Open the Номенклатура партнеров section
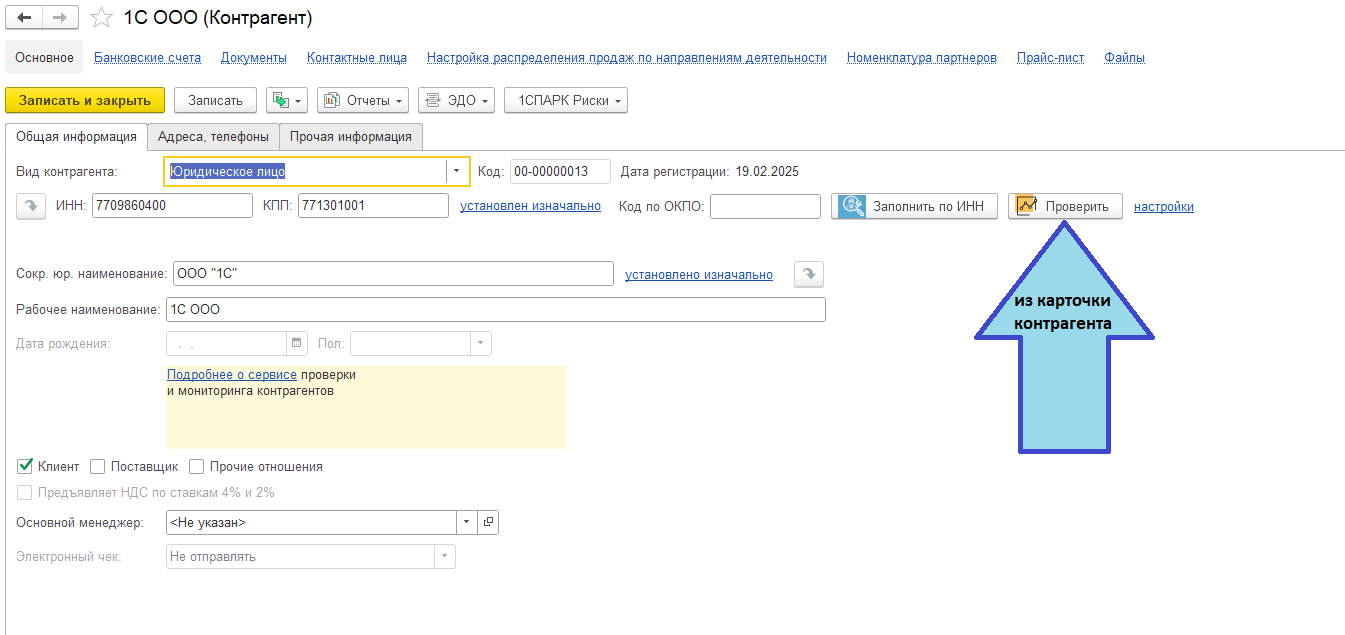The height and width of the screenshot is (635, 1345). (922, 57)
